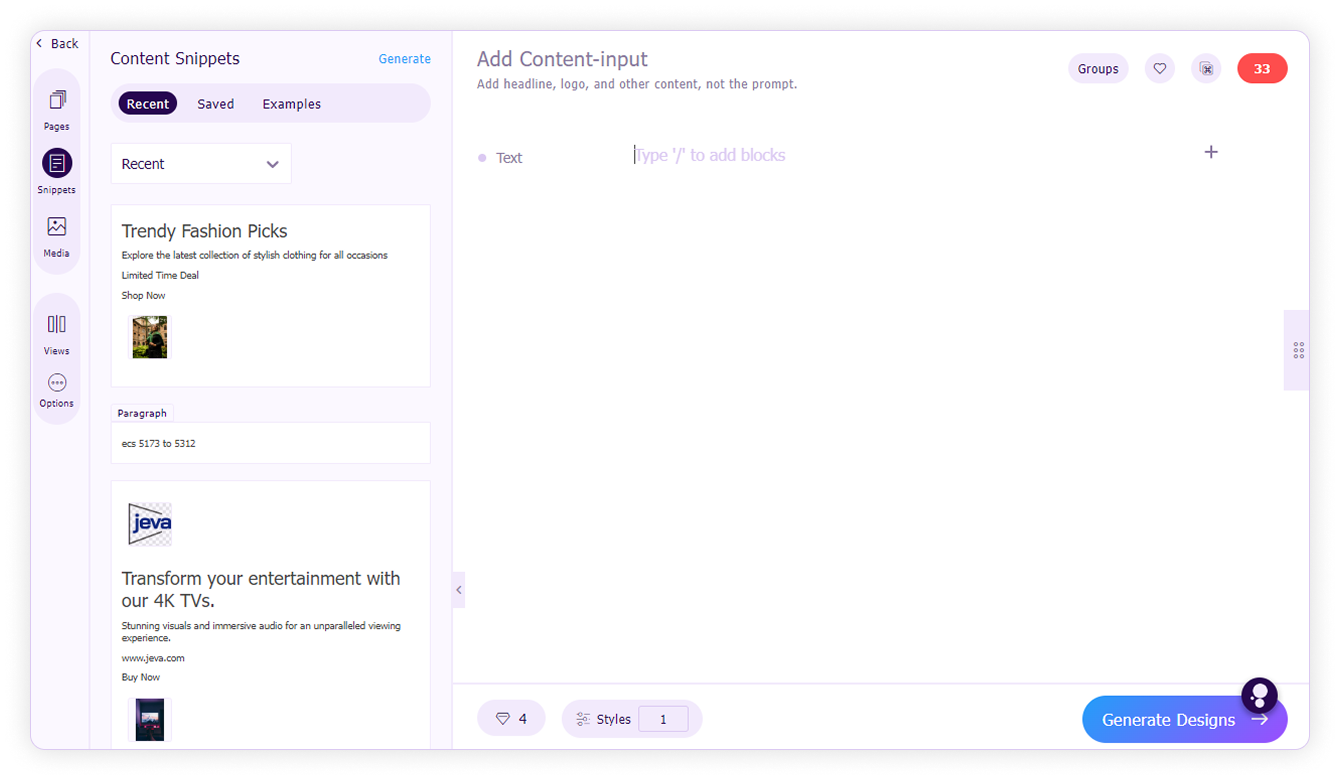
Task: Click the clear content icon near Groups
Action: point(1206,69)
